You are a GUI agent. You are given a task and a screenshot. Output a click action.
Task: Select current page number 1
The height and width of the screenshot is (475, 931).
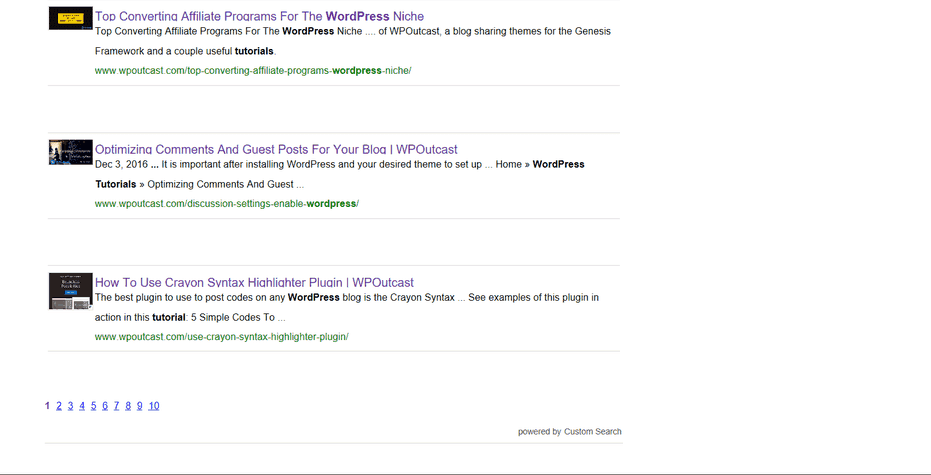pyautogui.click(x=48, y=406)
